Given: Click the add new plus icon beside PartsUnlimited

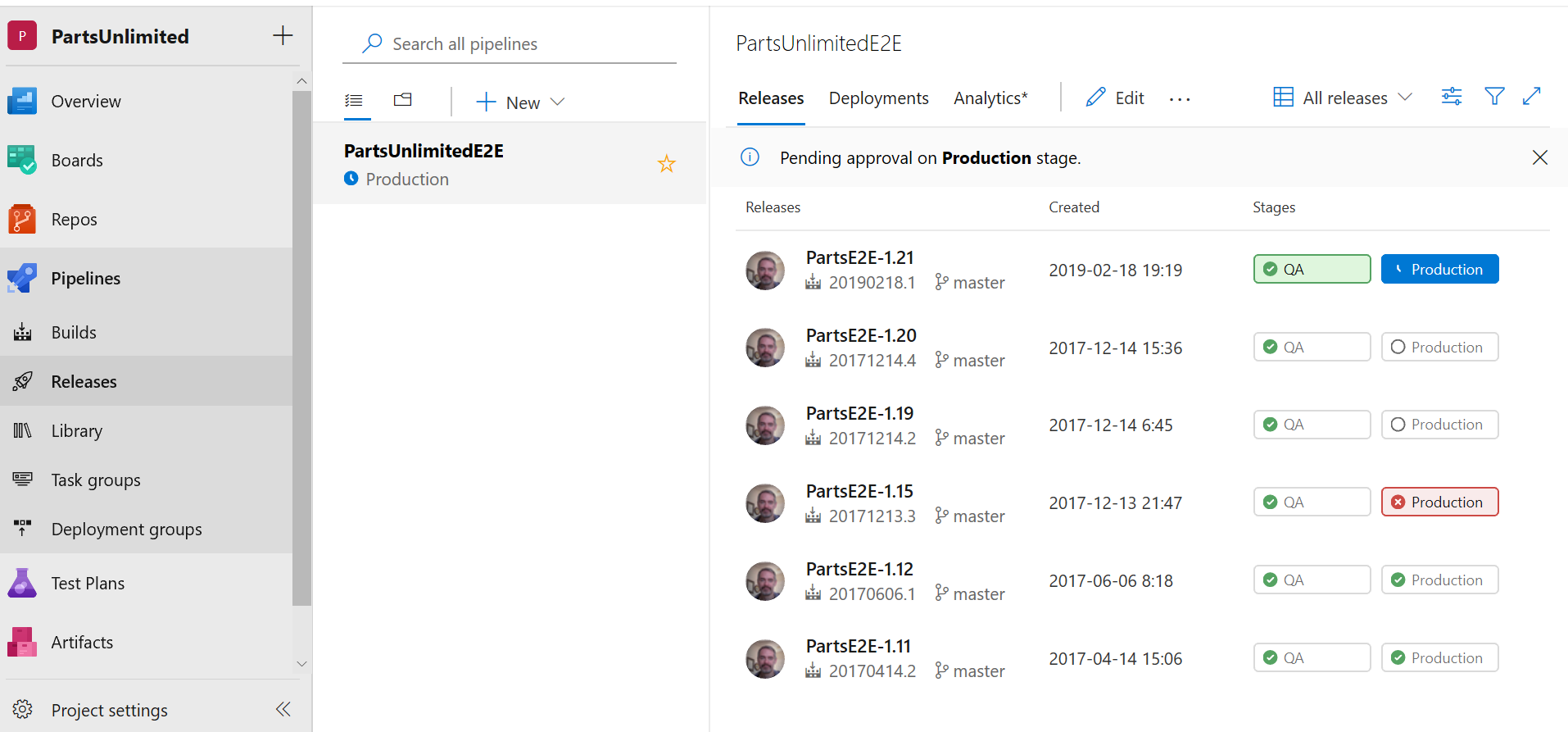Looking at the screenshot, I should click(283, 36).
